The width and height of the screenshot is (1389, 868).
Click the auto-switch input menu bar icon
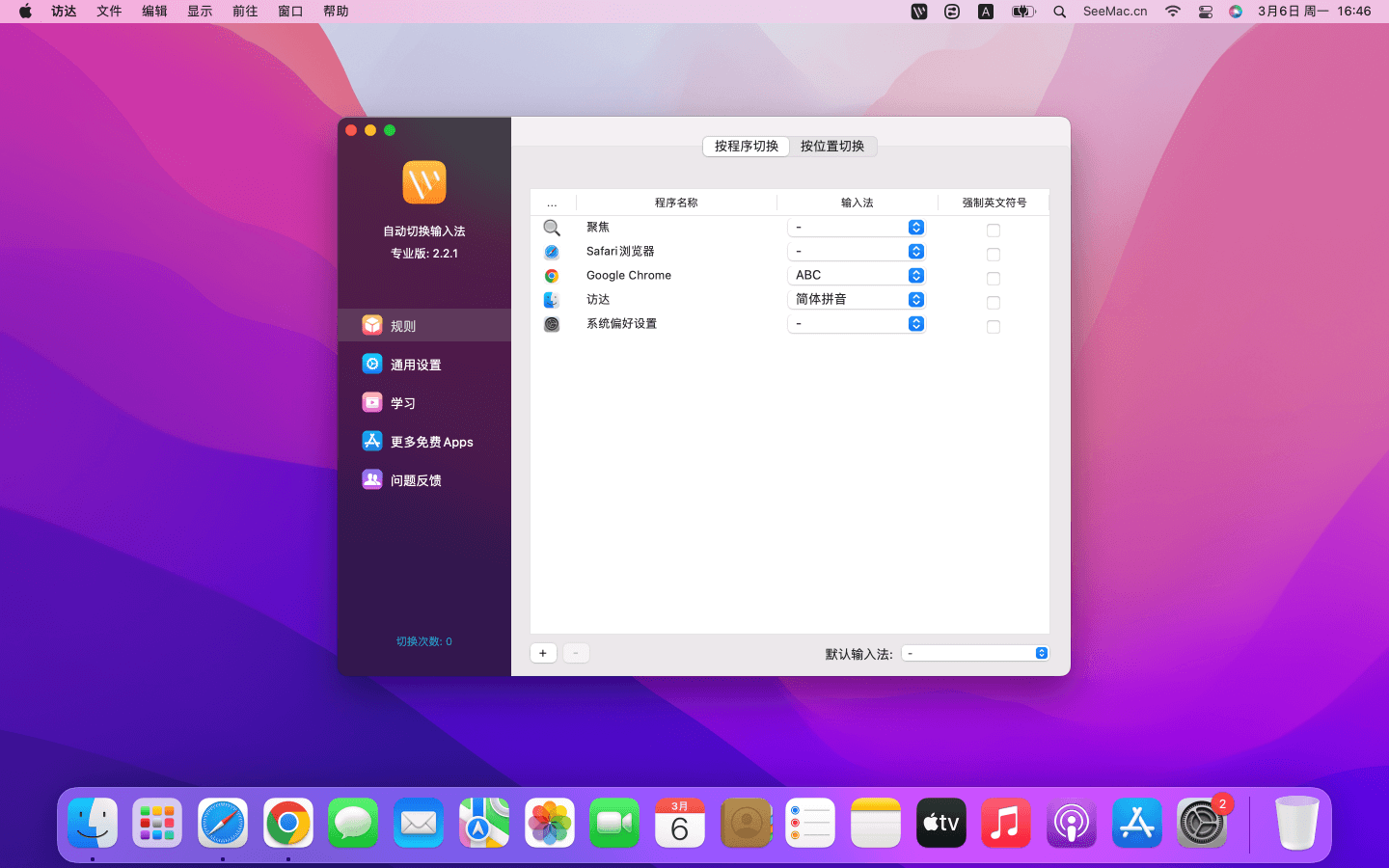[x=918, y=12]
